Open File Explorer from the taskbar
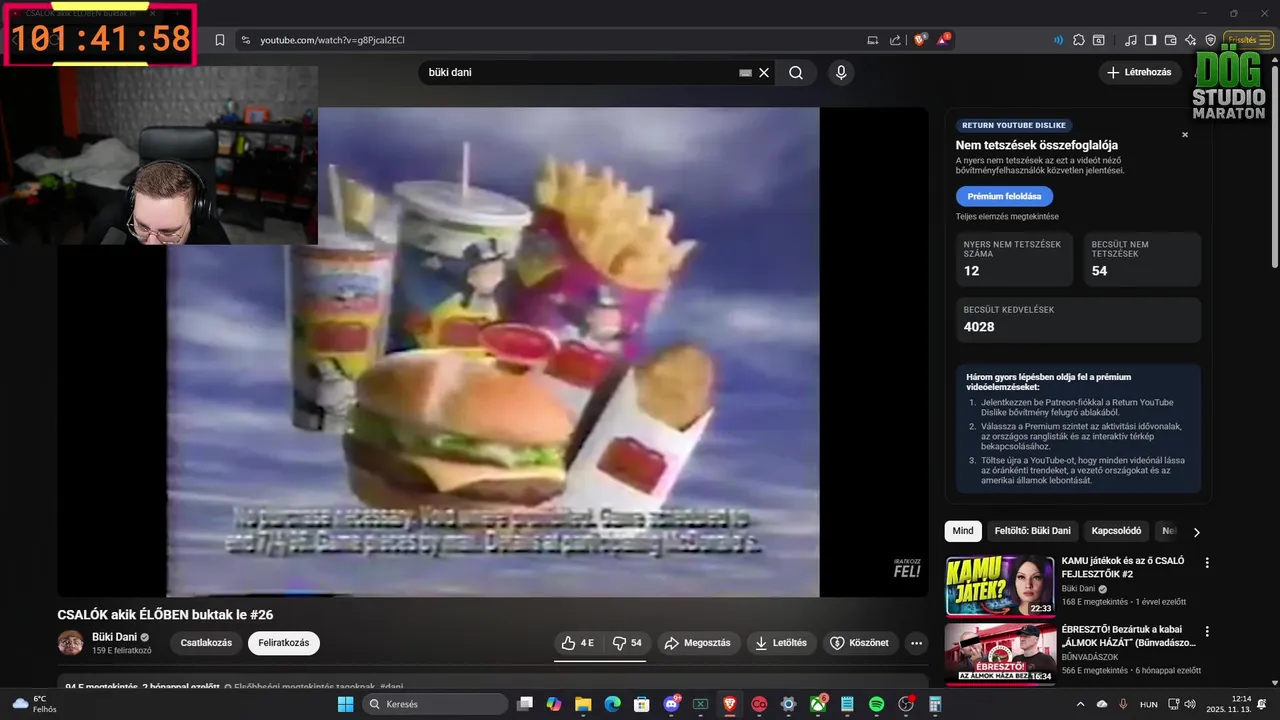The image size is (1280, 720). click(583, 704)
